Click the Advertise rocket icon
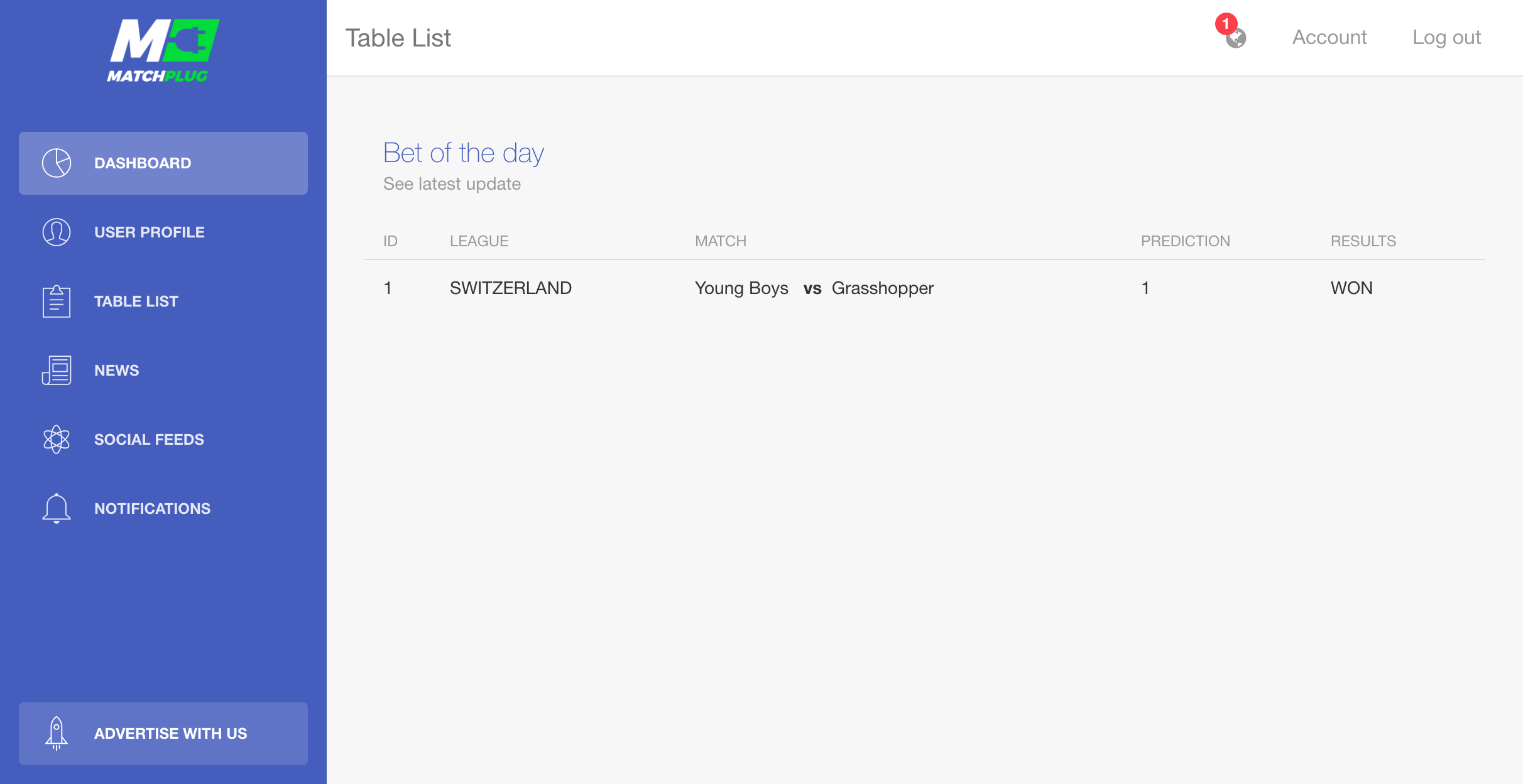 (57, 734)
